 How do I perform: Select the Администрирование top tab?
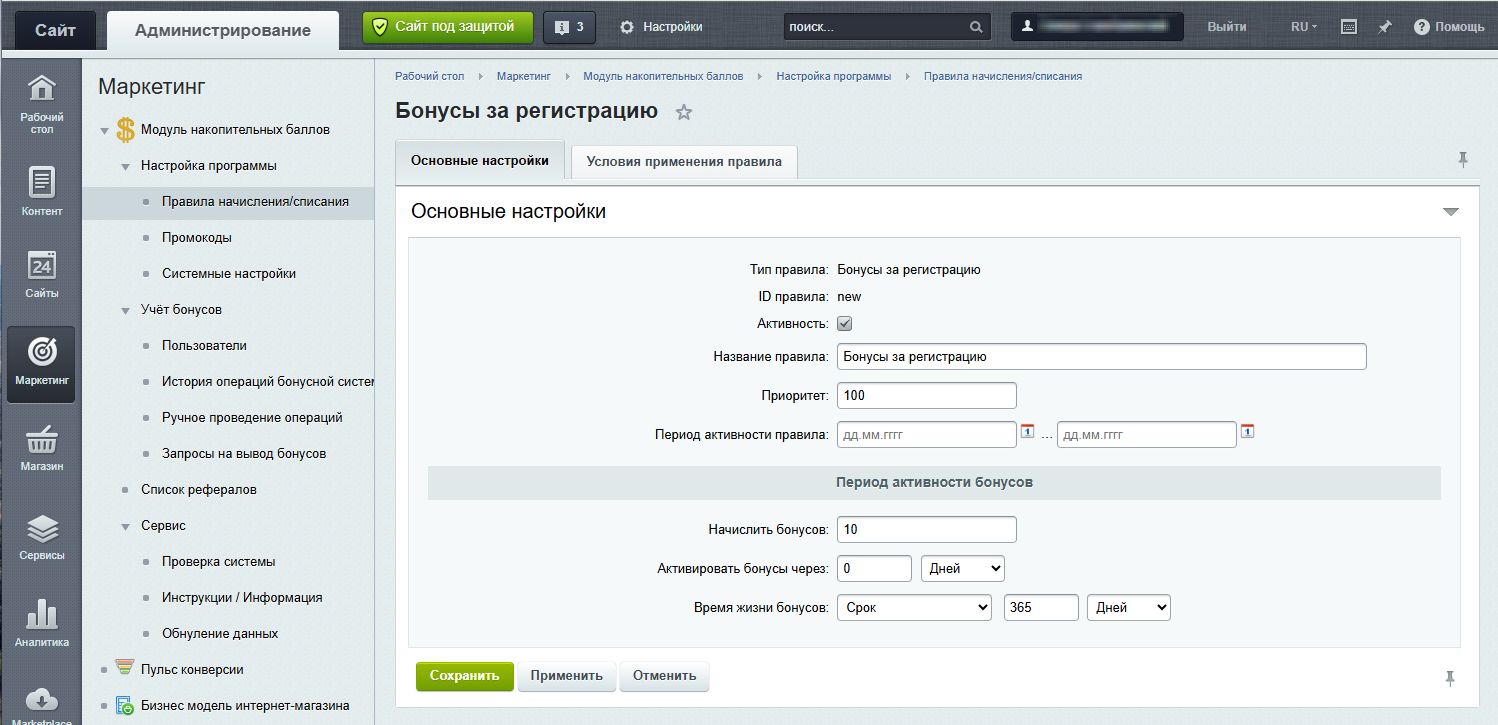tap(222, 30)
